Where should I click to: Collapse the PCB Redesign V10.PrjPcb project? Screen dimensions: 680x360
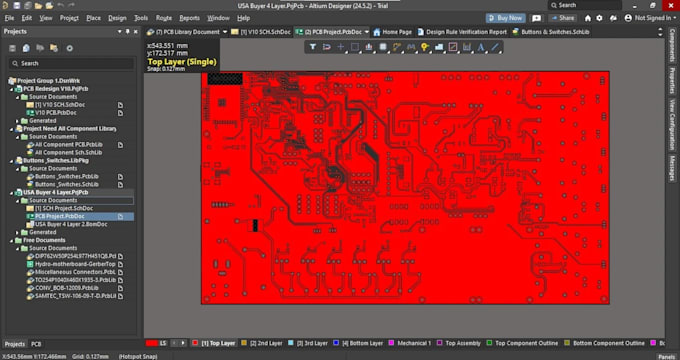coord(12,89)
